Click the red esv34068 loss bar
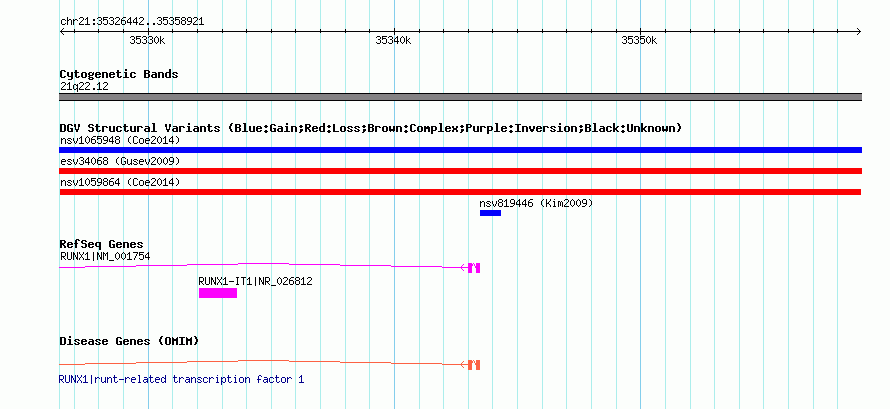This screenshot has width=890, height=409. coord(460,171)
